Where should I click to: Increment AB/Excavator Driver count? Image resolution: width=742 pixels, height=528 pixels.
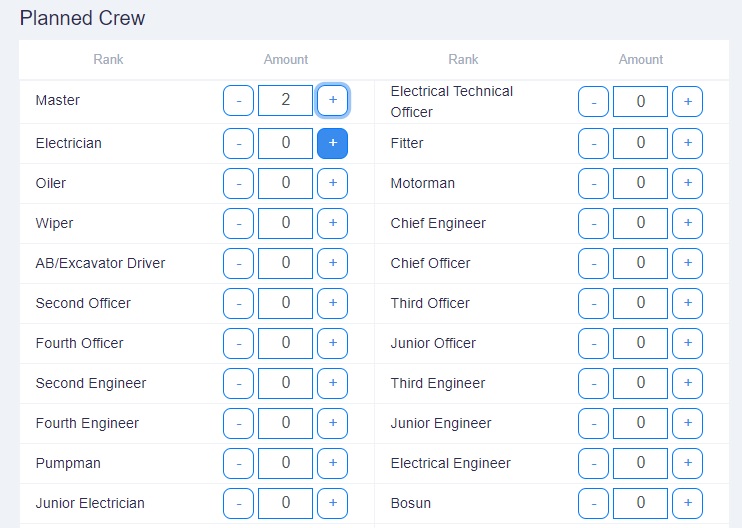point(333,263)
